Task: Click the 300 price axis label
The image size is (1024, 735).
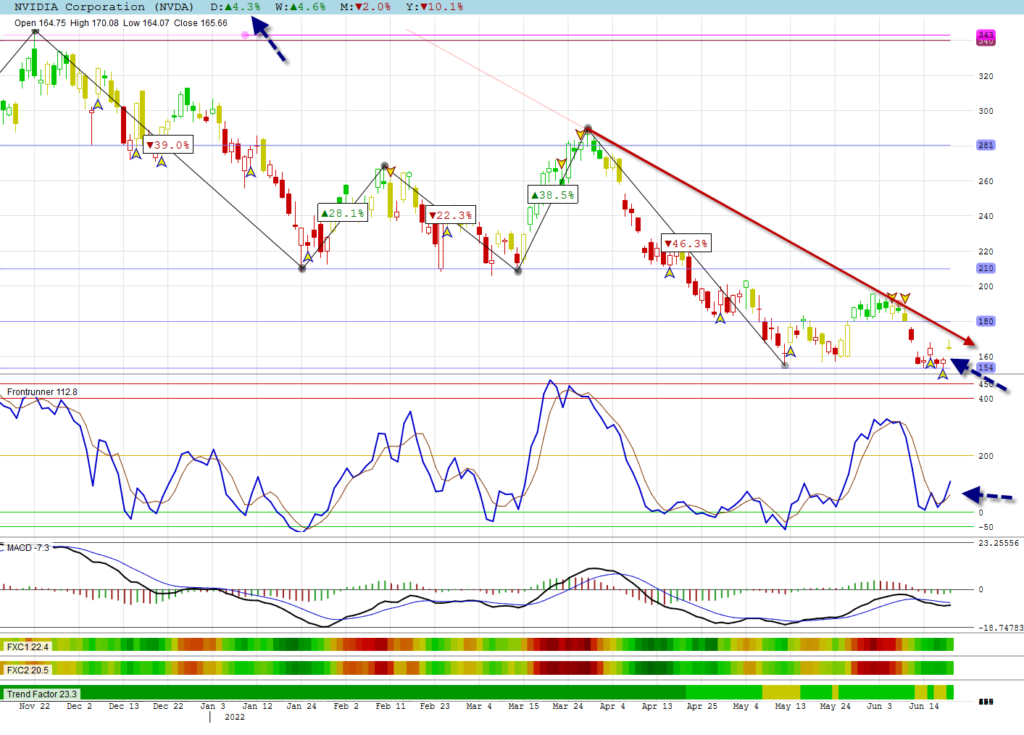Action: (985, 111)
